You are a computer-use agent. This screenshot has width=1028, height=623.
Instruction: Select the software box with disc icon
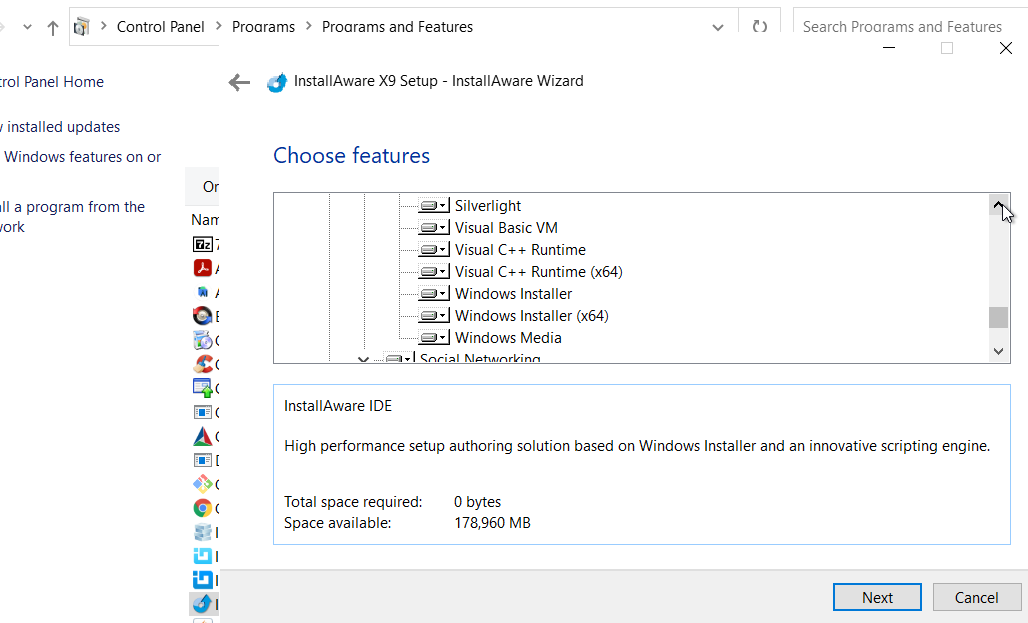pyautogui.click(x=203, y=340)
